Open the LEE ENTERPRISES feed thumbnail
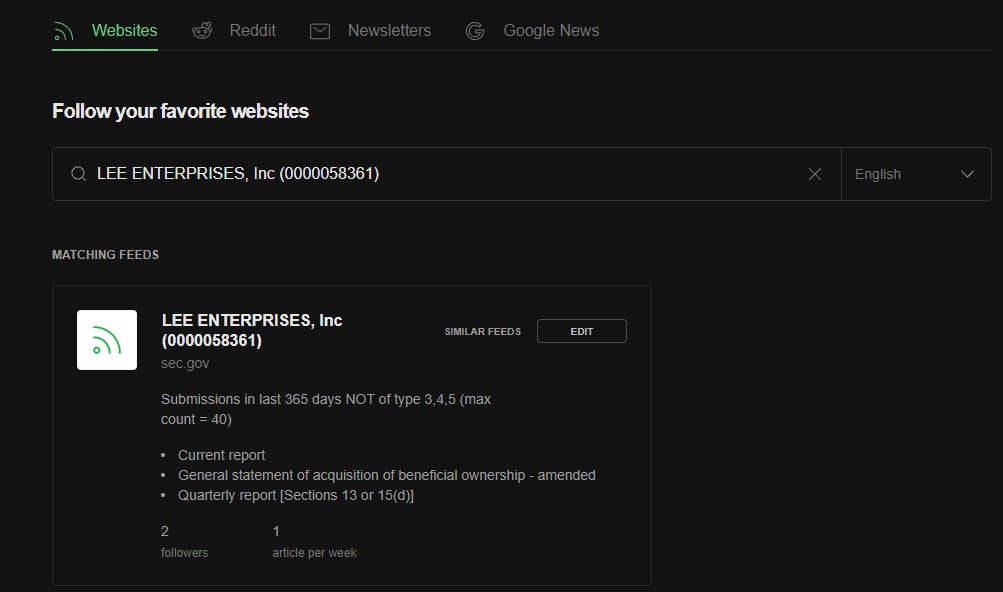This screenshot has width=1003, height=592. click(107, 340)
